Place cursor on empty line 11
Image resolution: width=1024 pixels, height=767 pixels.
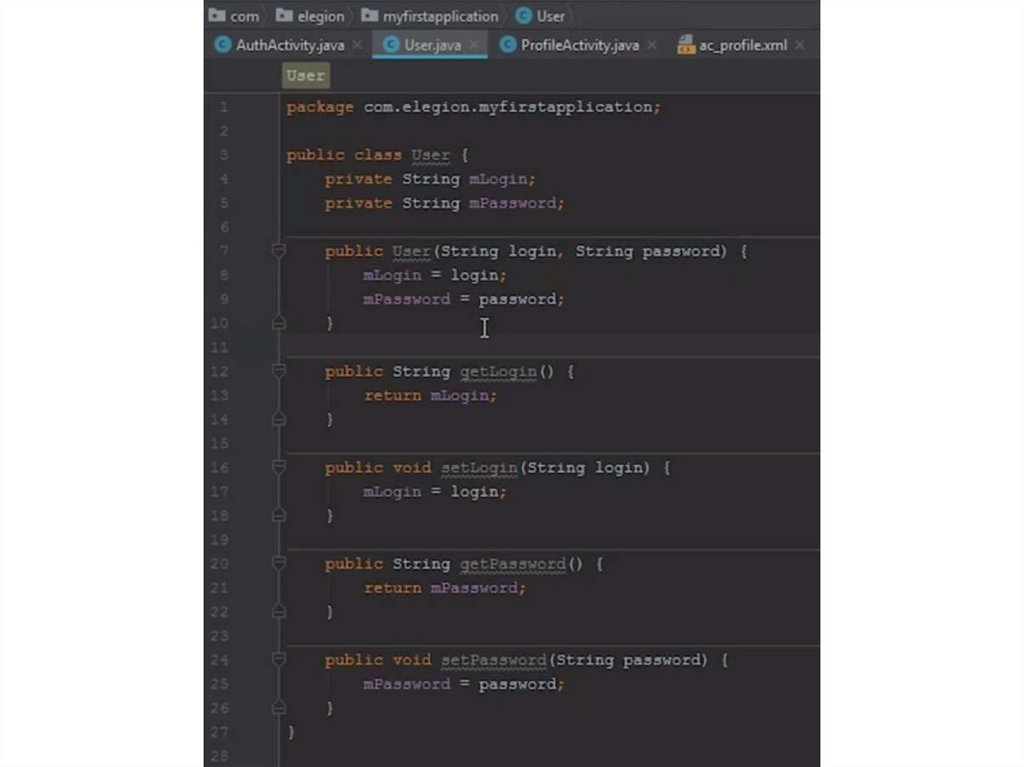(x=552, y=347)
